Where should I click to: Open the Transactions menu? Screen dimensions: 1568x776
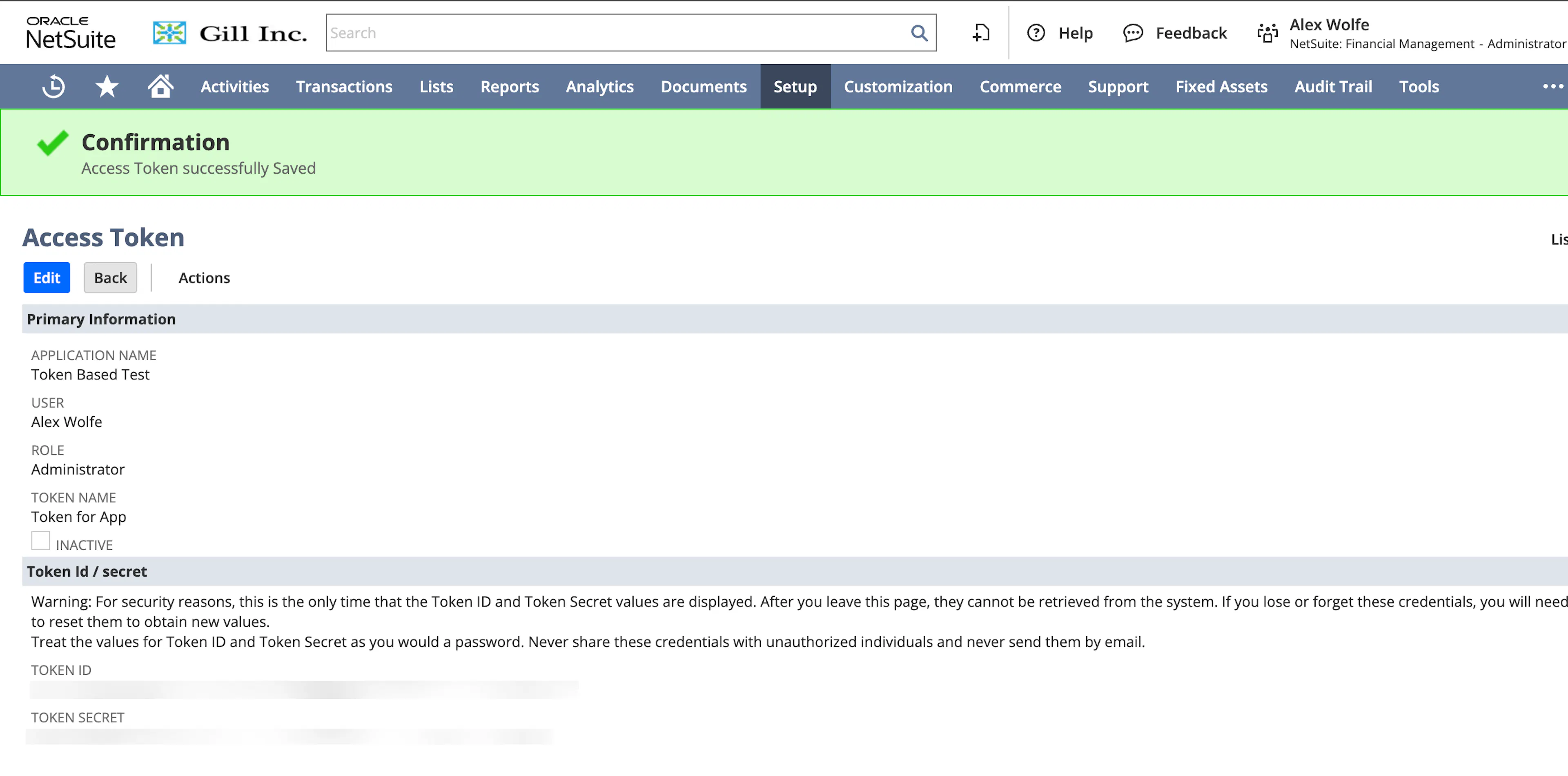[345, 87]
